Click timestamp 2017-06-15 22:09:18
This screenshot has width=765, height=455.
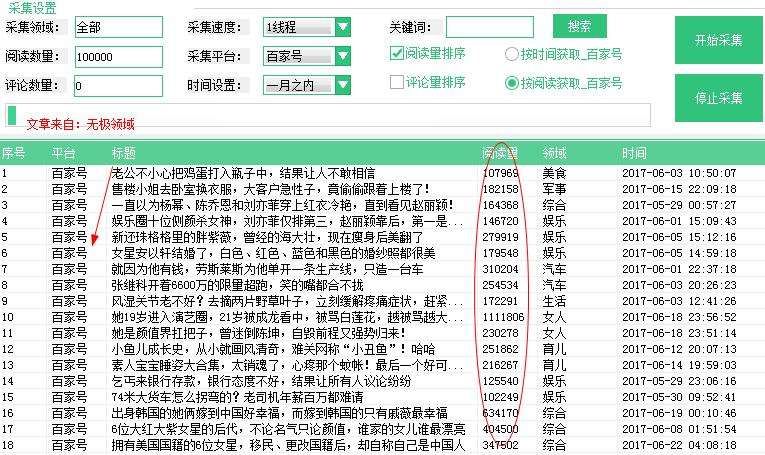[679, 189]
